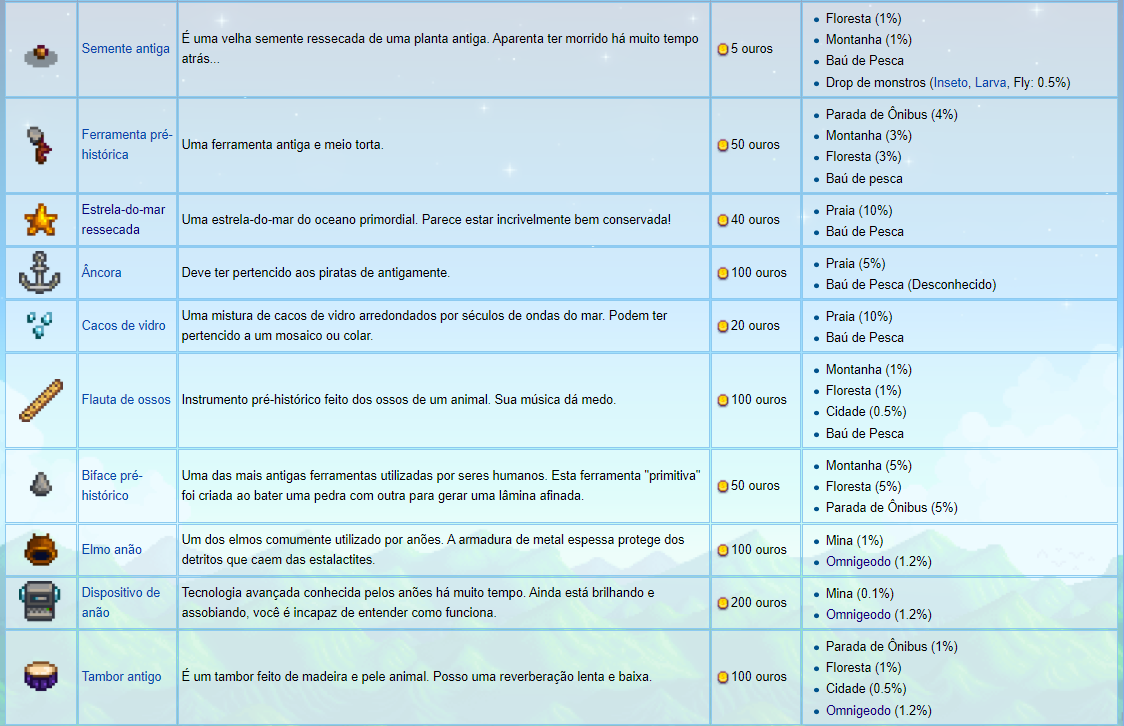Click the ancient drum icon
The height and width of the screenshot is (726, 1124).
pos(41,676)
